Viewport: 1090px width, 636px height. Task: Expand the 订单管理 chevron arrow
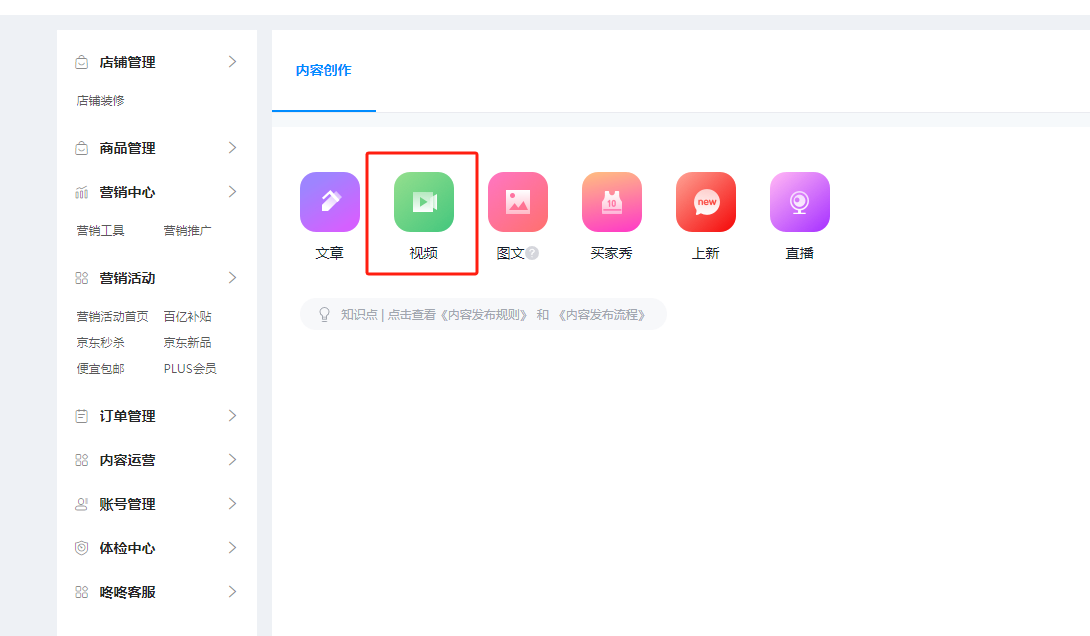[x=232, y=416]
